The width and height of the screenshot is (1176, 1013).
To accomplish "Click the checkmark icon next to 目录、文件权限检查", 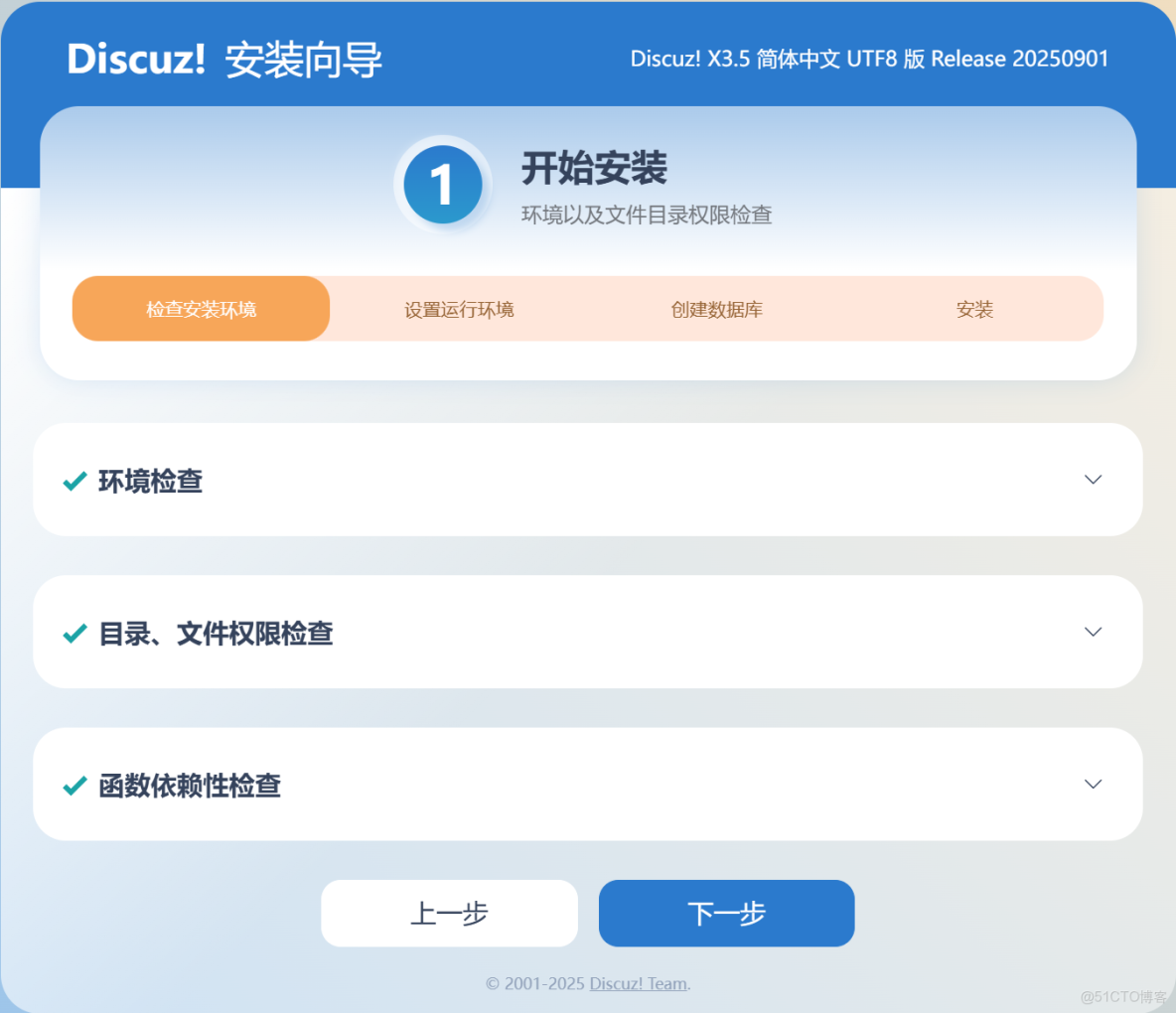I will (x=74, y=633).
